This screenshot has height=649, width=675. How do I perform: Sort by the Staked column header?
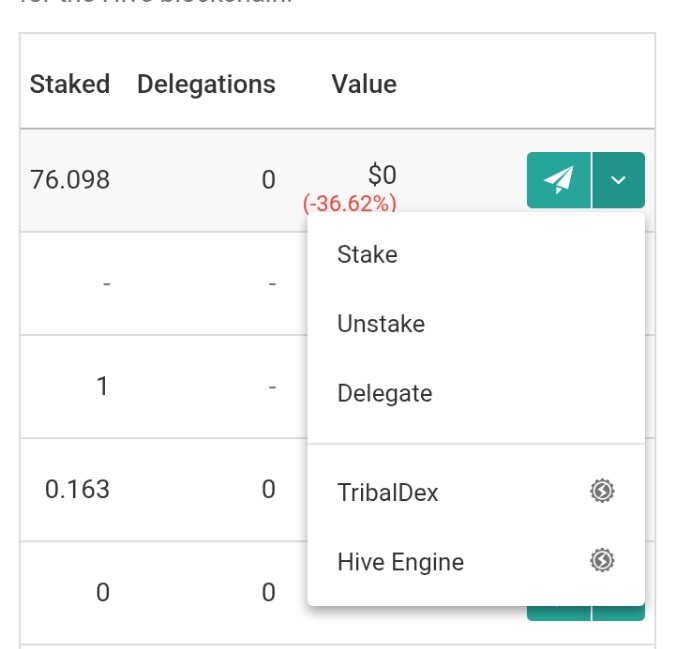70,84
